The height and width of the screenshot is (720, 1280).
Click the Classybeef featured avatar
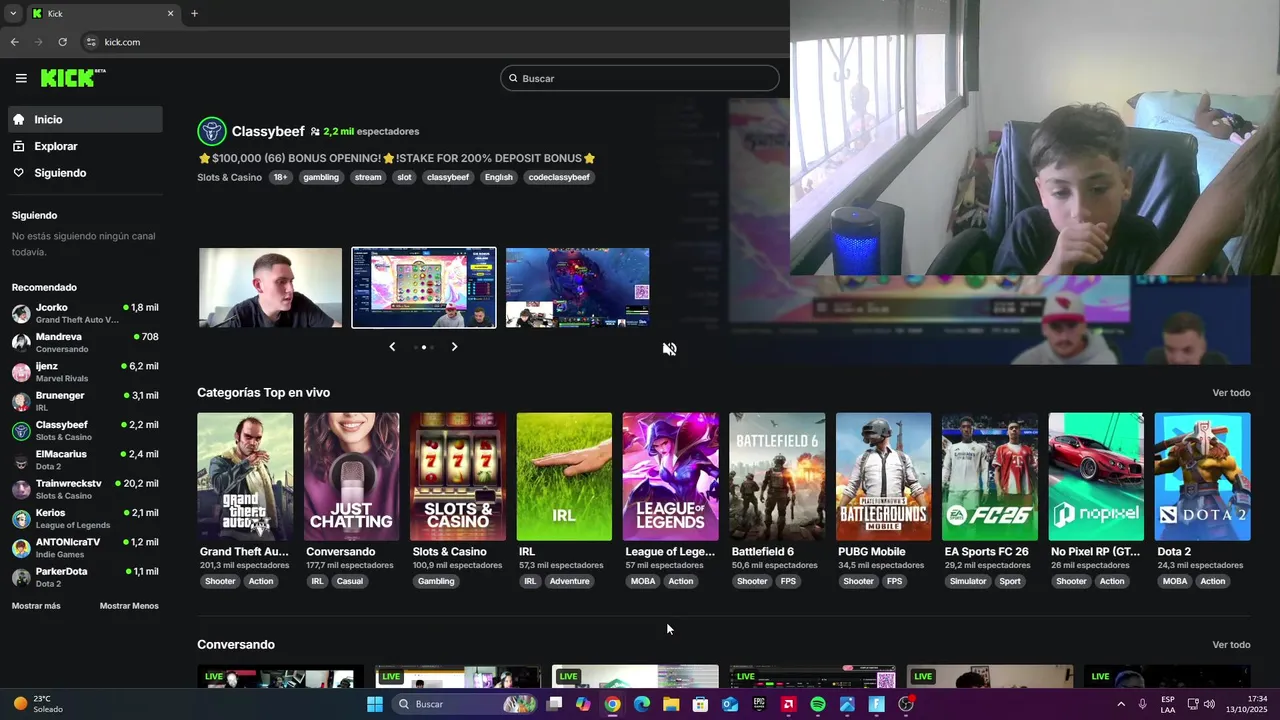tap(211, 131)
